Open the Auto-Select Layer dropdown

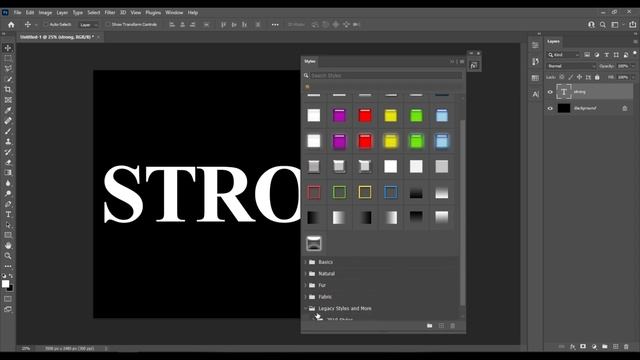click(89, 25)
